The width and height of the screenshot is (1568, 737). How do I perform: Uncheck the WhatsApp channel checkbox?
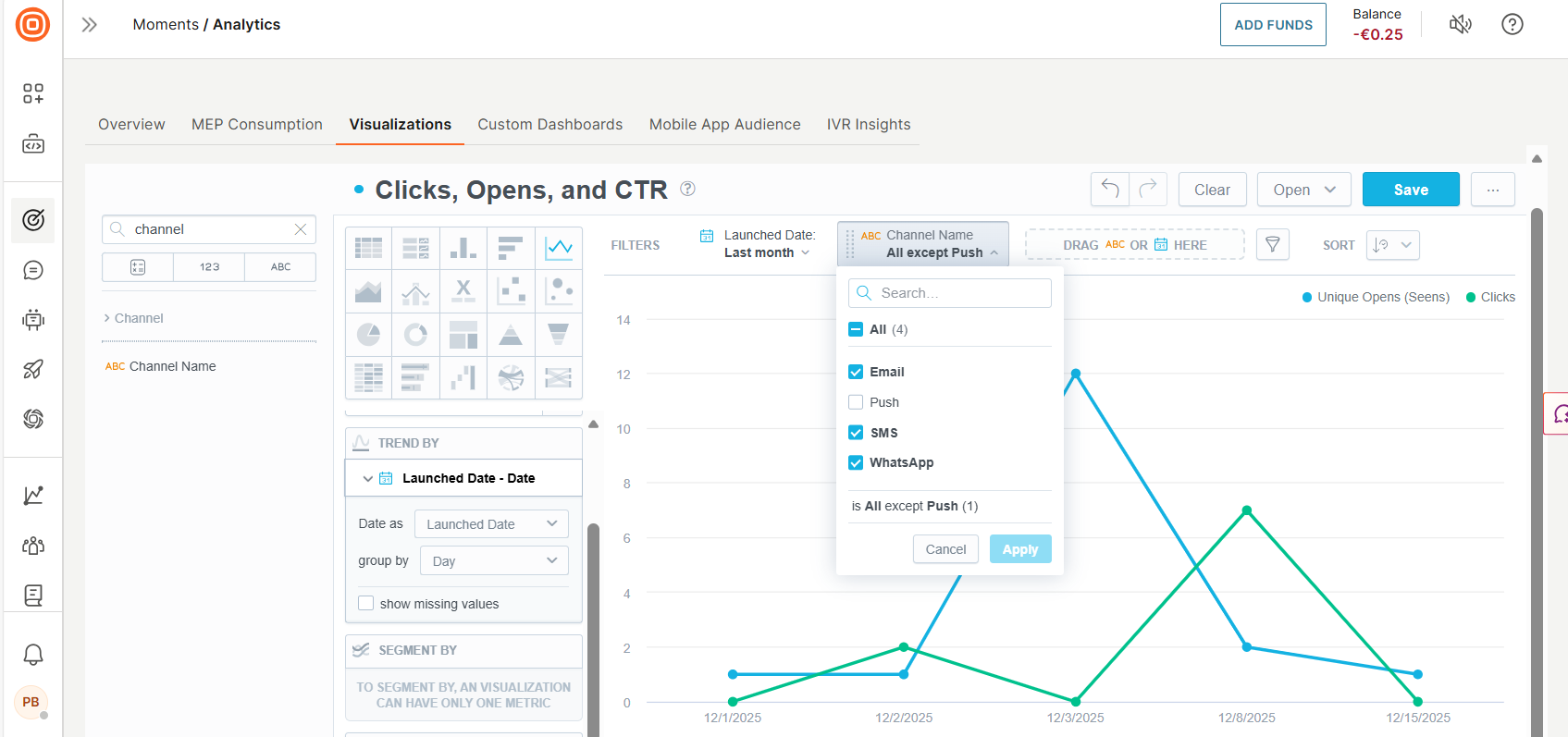(x=856, y=462)
